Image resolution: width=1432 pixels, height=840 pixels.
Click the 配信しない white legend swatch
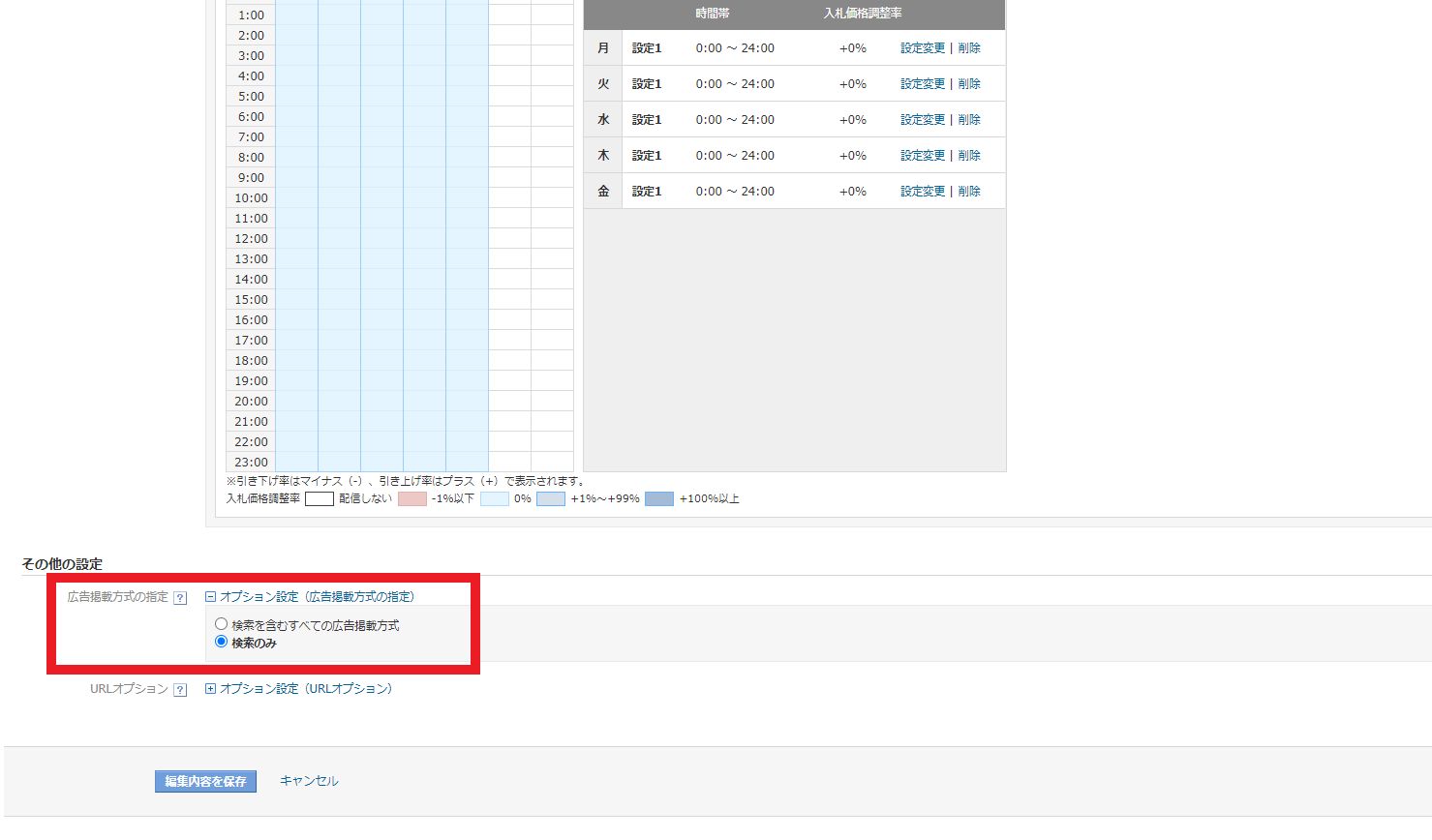320,499
